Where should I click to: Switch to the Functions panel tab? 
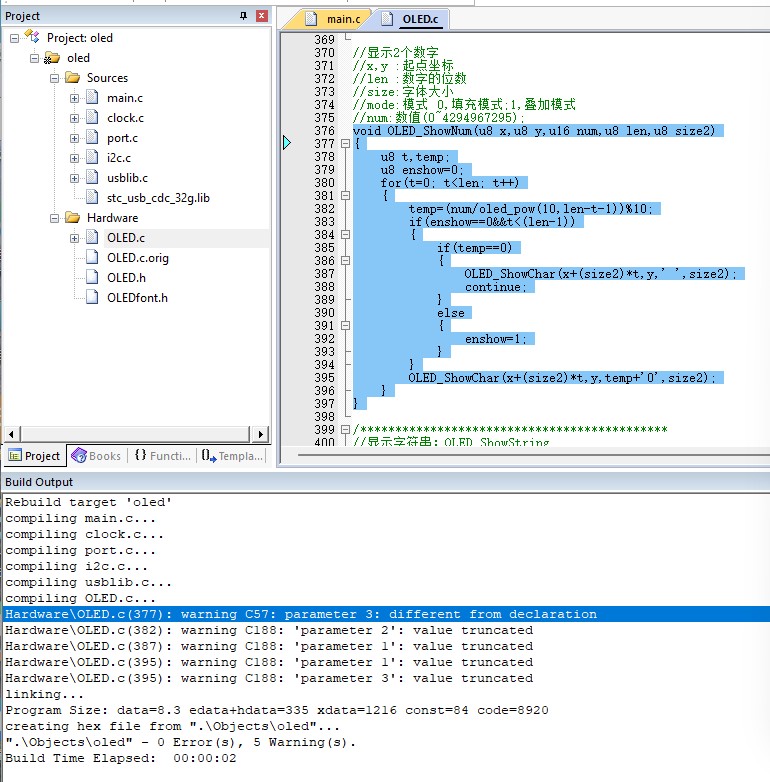click(x=163, y=455)
